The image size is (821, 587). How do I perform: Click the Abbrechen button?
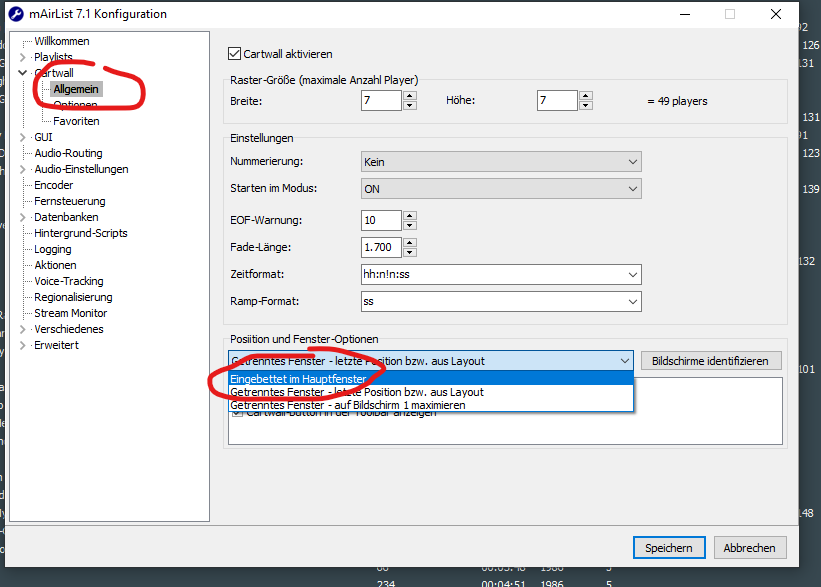point(749,548)
